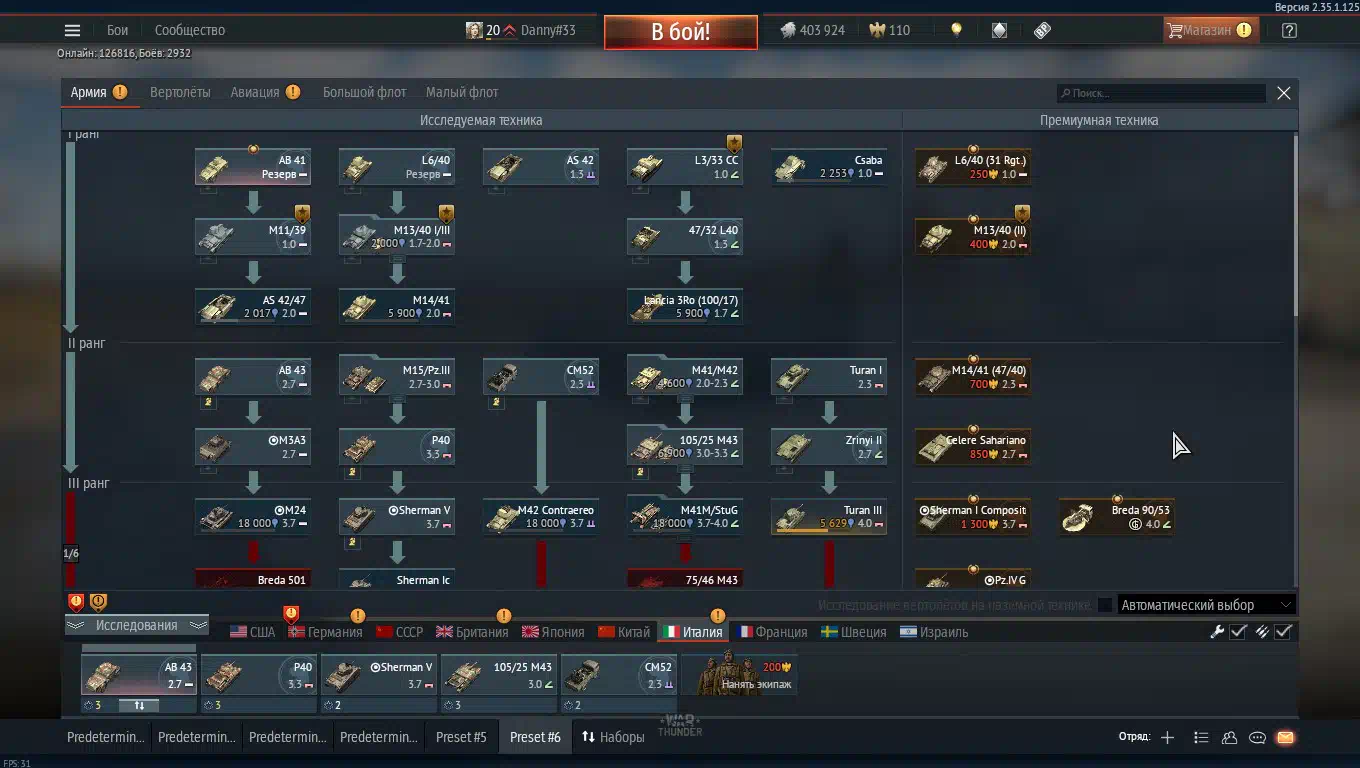
Task: Select the Швеция nation tab
Action: [853, 632]
